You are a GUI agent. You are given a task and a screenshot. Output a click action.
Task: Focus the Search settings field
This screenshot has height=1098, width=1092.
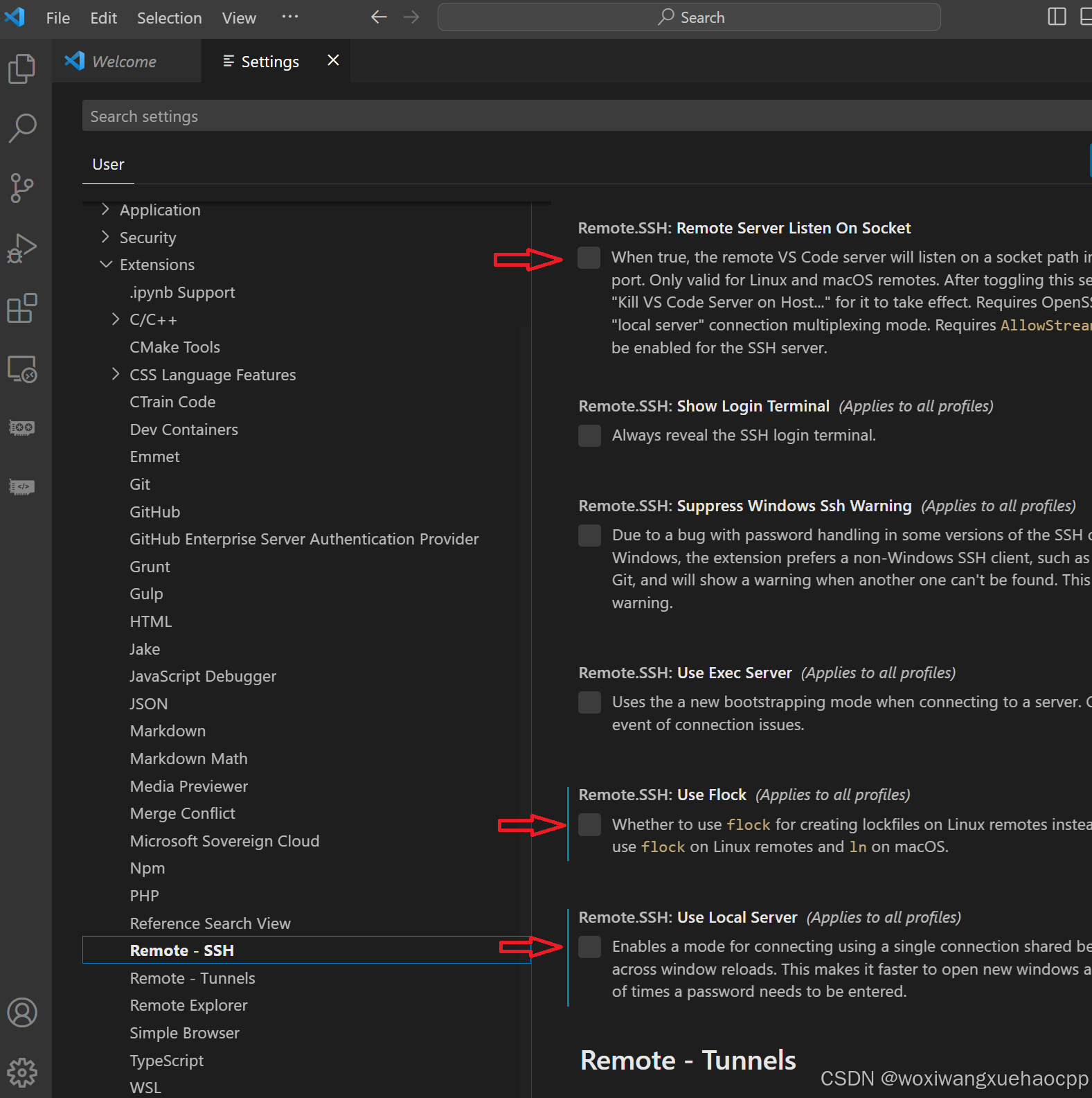[x=587, y=116]
